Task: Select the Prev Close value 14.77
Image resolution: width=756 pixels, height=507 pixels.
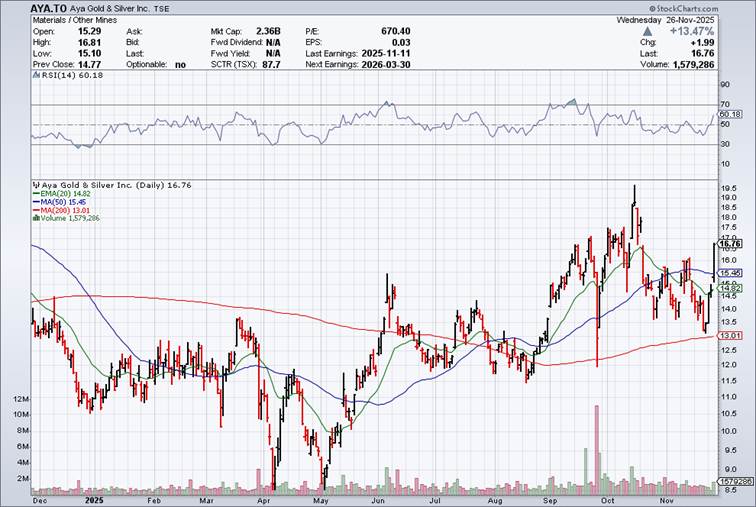Action: (91, 65)
